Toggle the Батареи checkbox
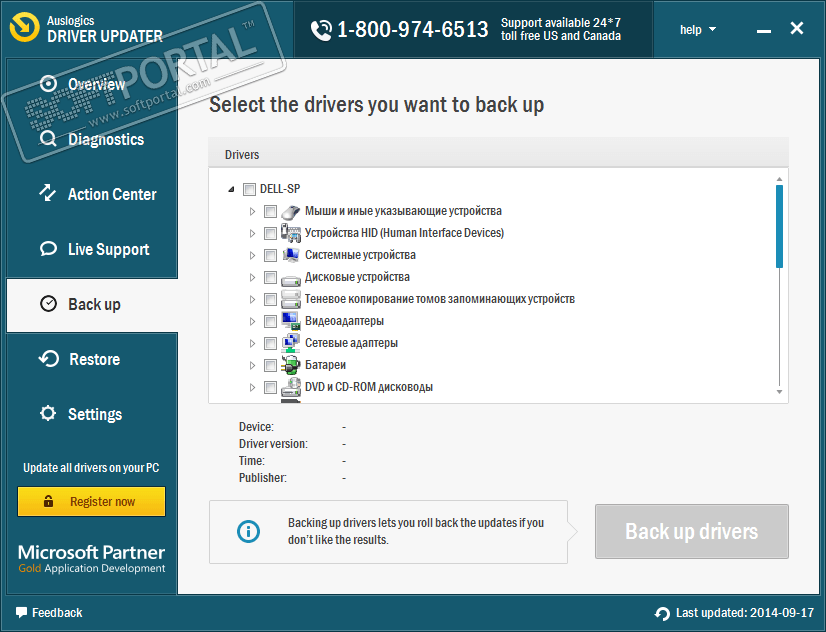 [270, 365]
